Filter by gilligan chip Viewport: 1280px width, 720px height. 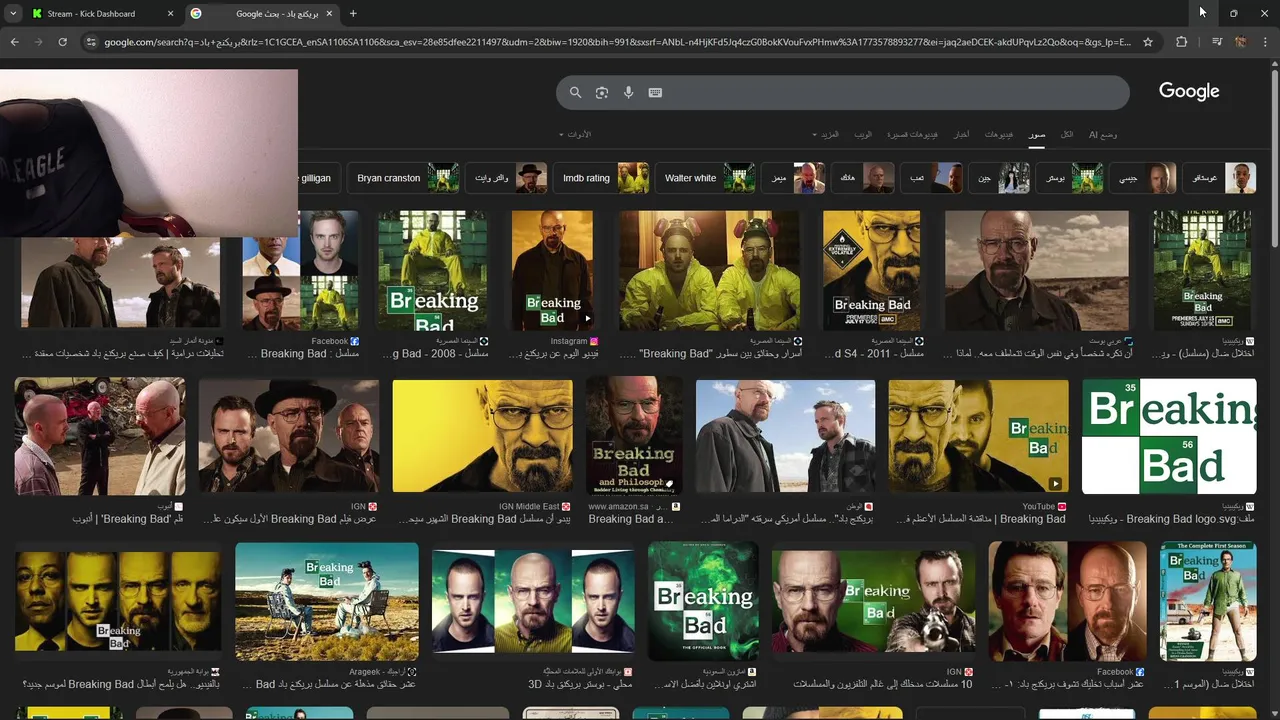pyautogui.click(x=320, y=178)
